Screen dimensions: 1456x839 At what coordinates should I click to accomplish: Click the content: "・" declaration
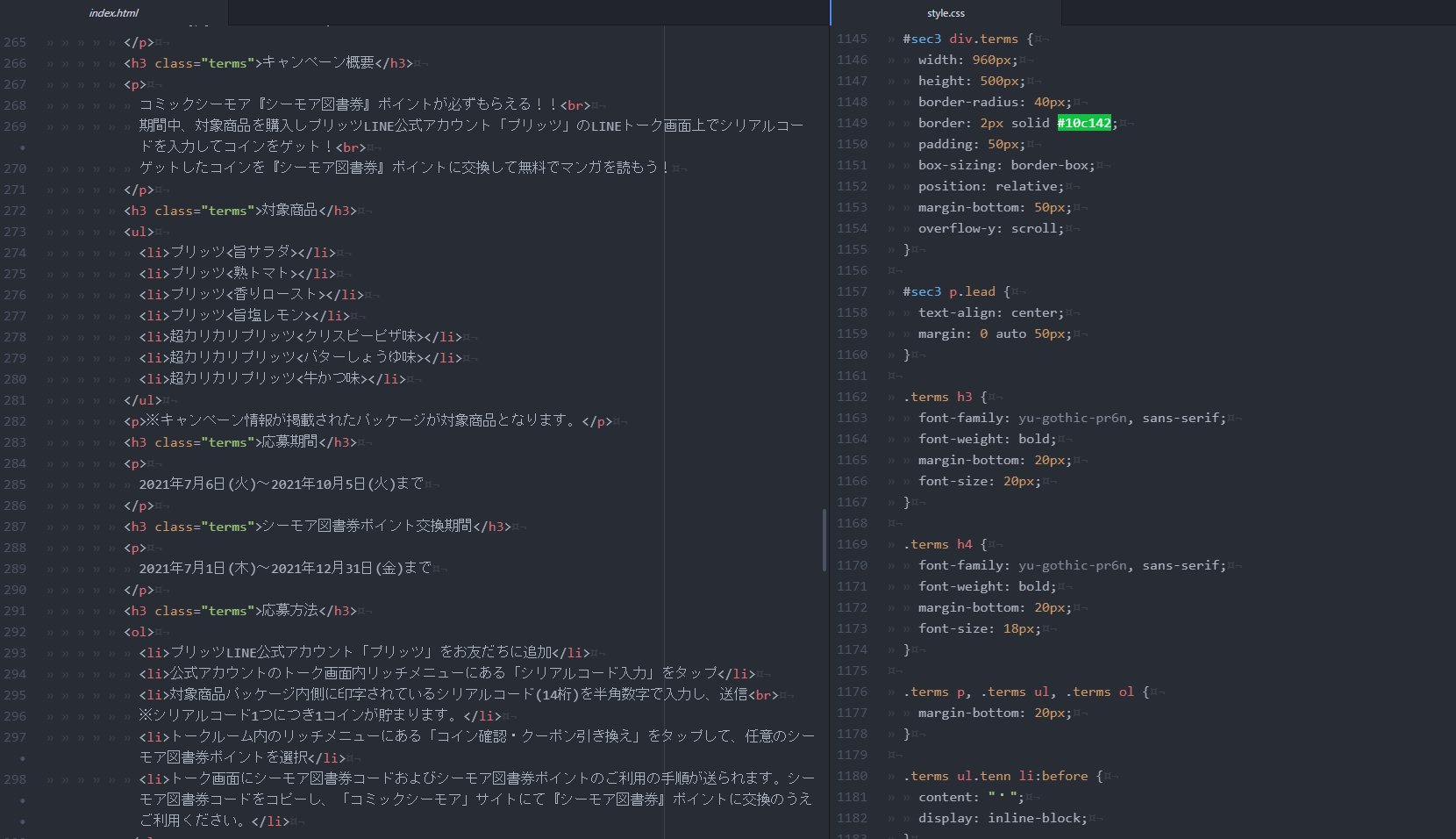click(x=972, y=797)
